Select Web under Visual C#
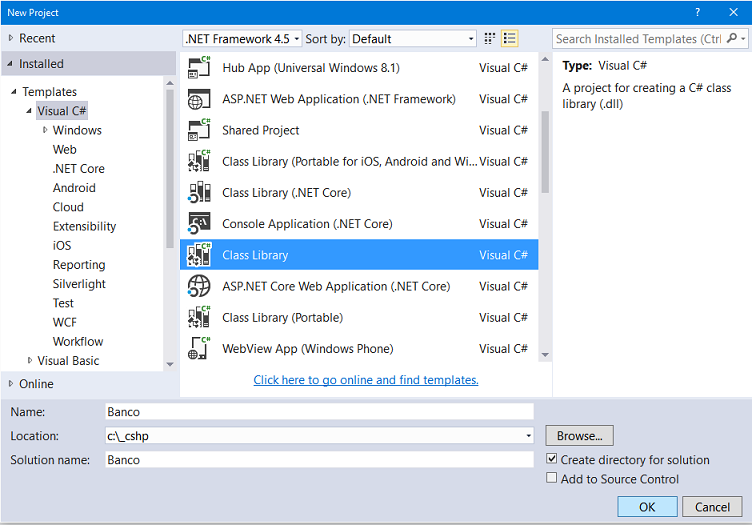The height and width of the screenshot is (525, 752). (65, 150)
